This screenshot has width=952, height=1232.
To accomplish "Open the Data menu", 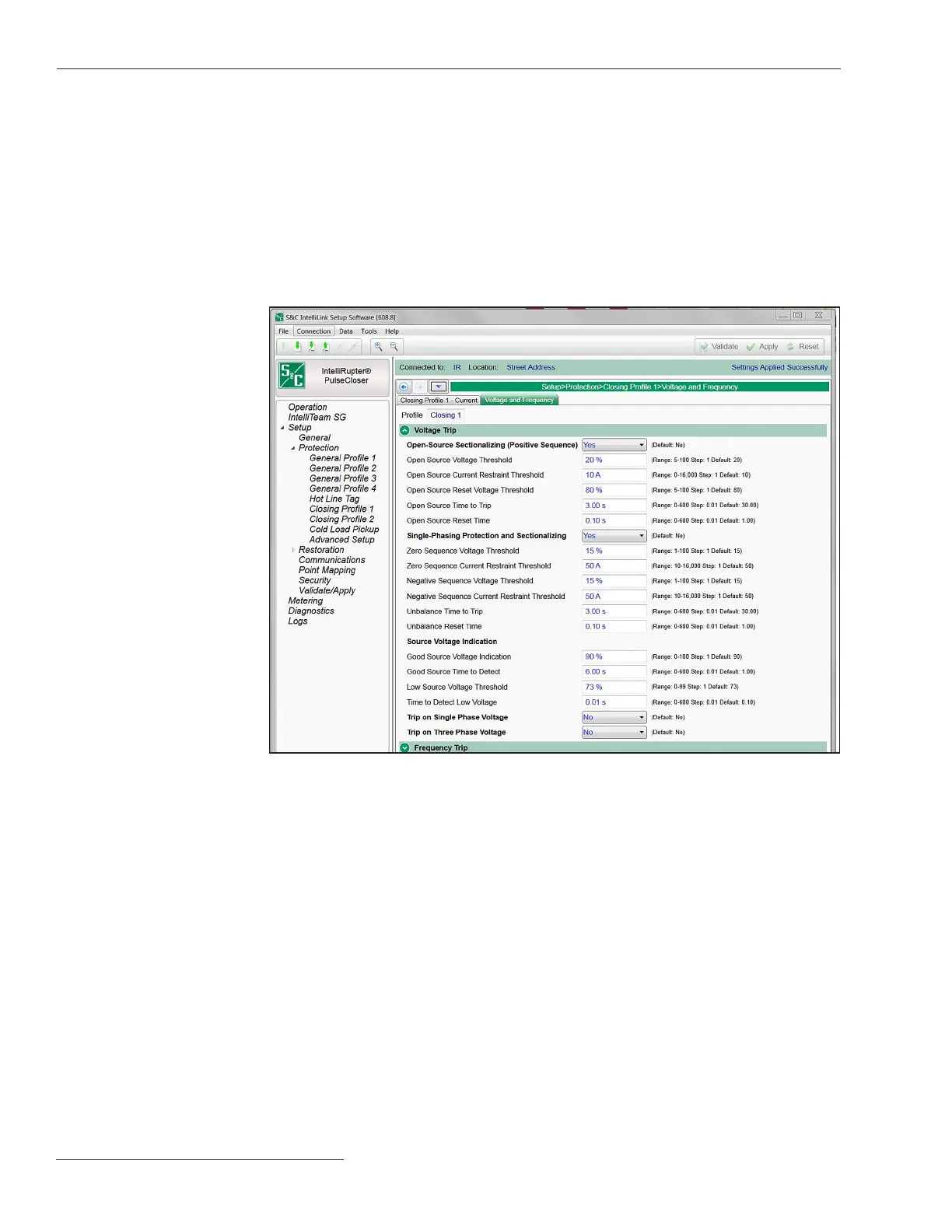I will (x=346, y=331).
